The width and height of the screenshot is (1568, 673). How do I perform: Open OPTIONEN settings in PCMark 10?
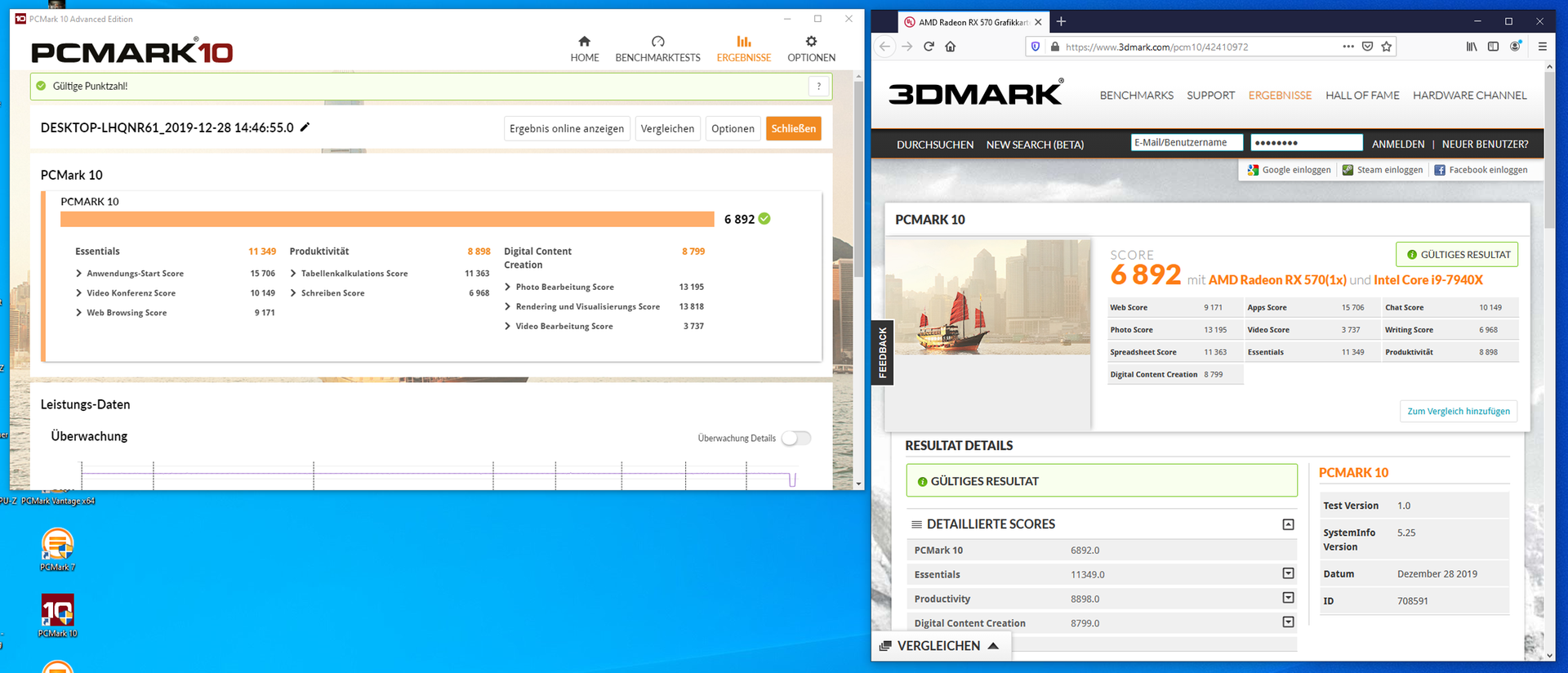[811, 49]
